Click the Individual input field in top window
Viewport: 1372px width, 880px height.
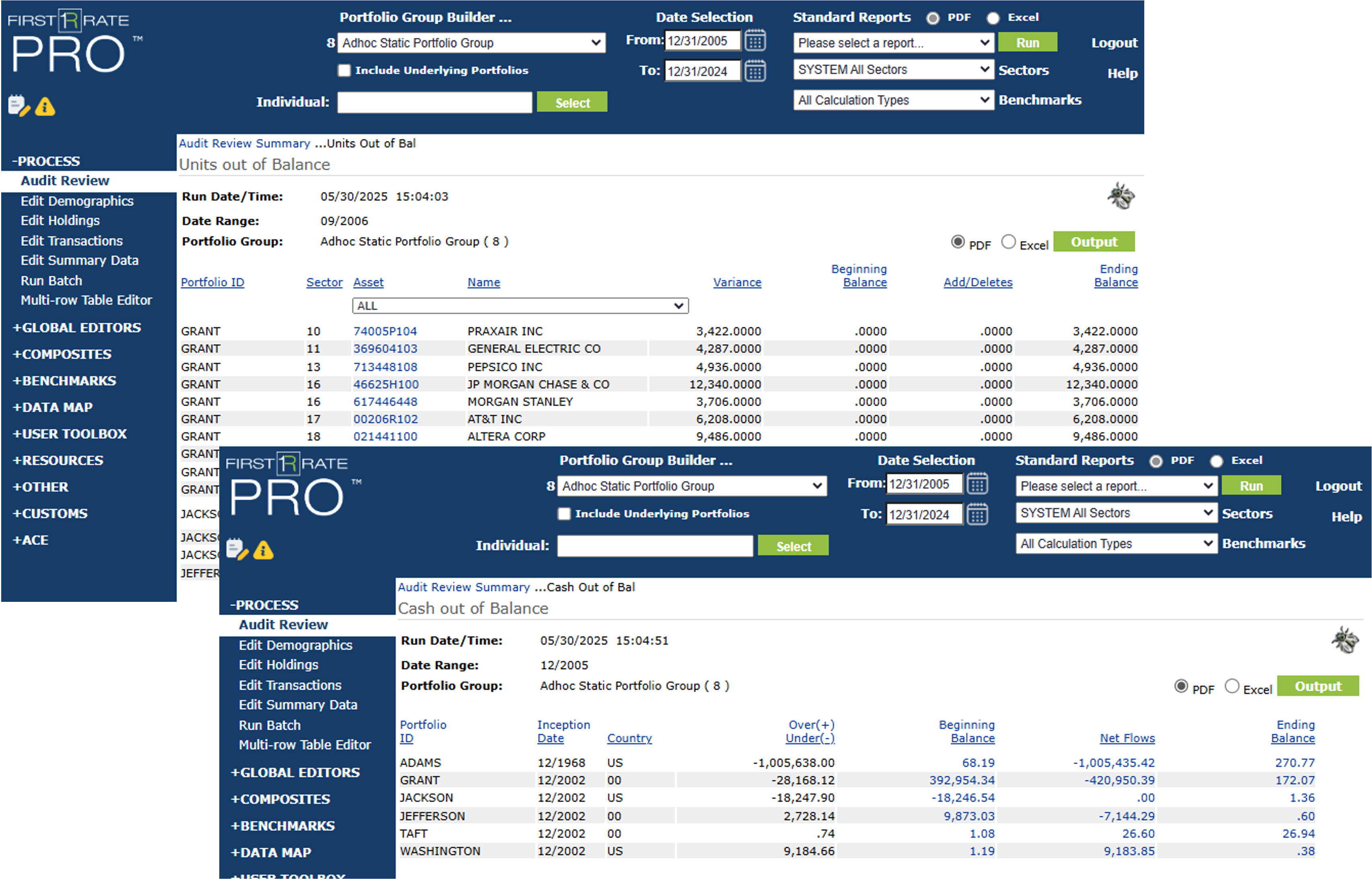pos(435,102)
